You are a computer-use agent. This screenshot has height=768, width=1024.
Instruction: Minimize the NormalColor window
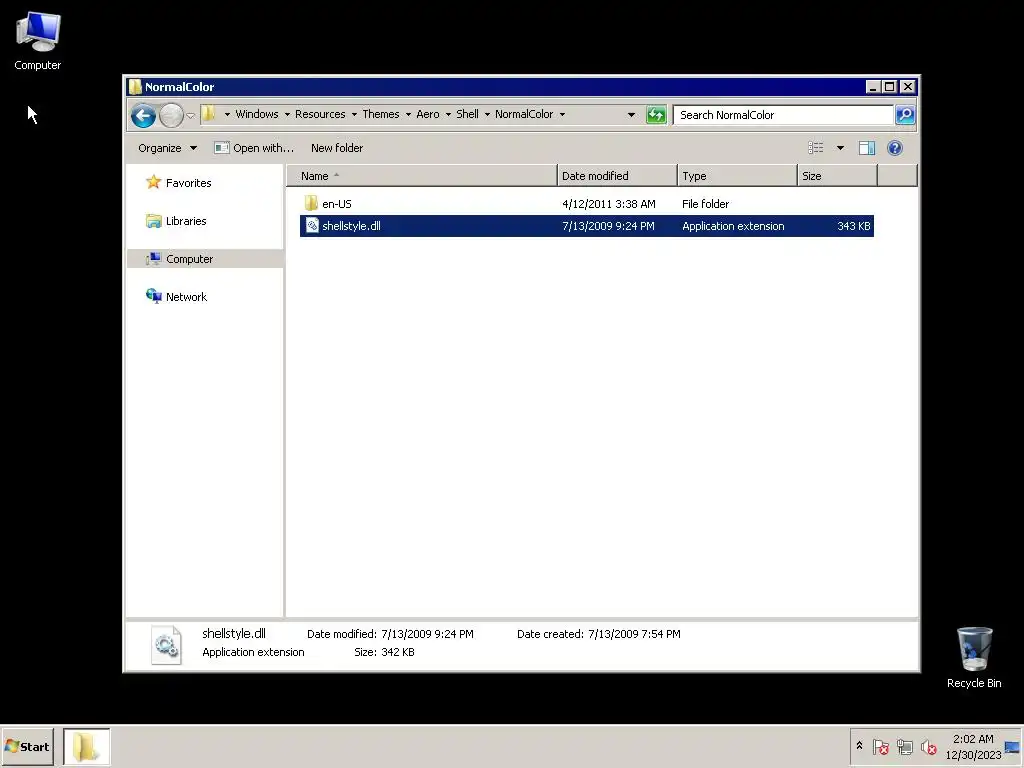point(873,87)
